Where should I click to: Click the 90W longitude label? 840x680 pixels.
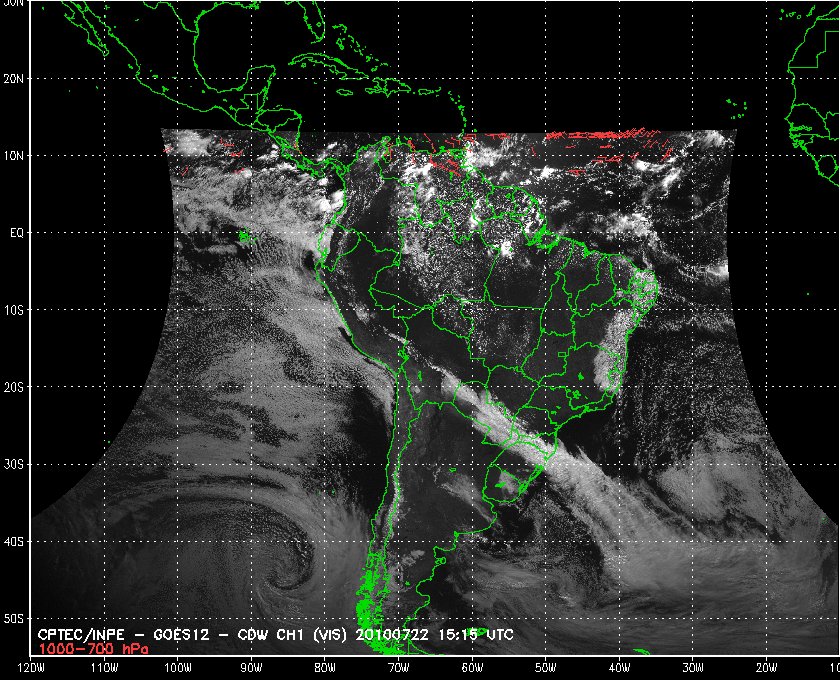[251, 668]
